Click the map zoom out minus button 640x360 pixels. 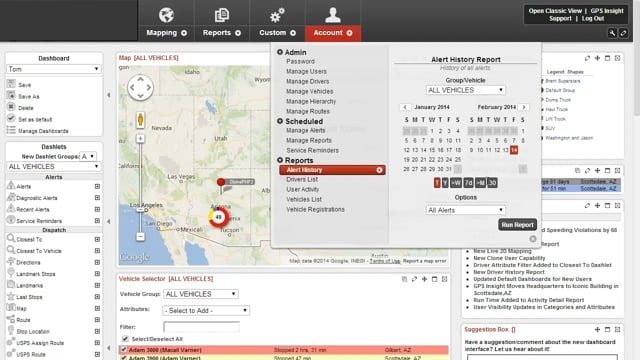(140, 237)
